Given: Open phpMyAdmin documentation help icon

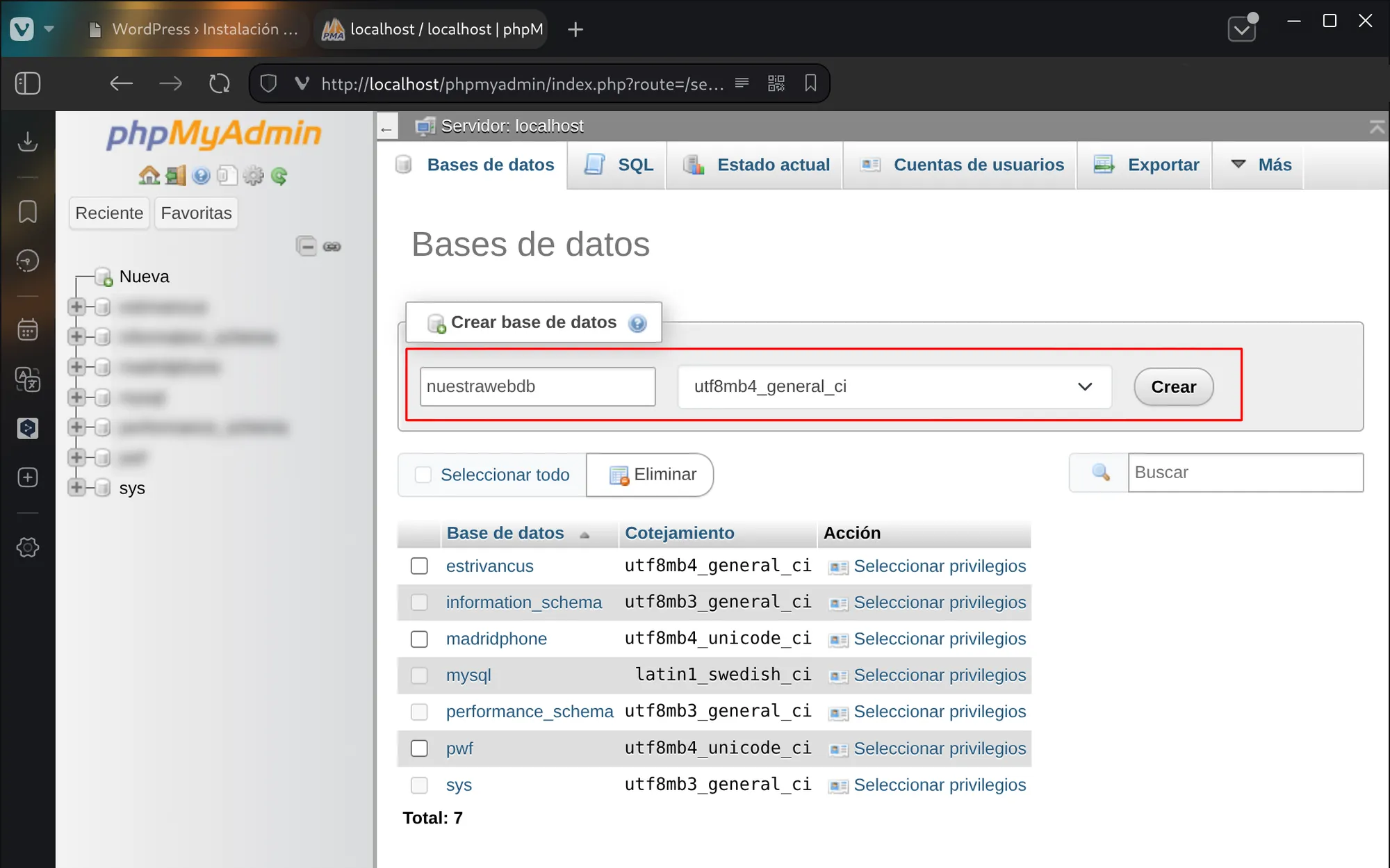Looking at the screenshot, I should point(201,176).
